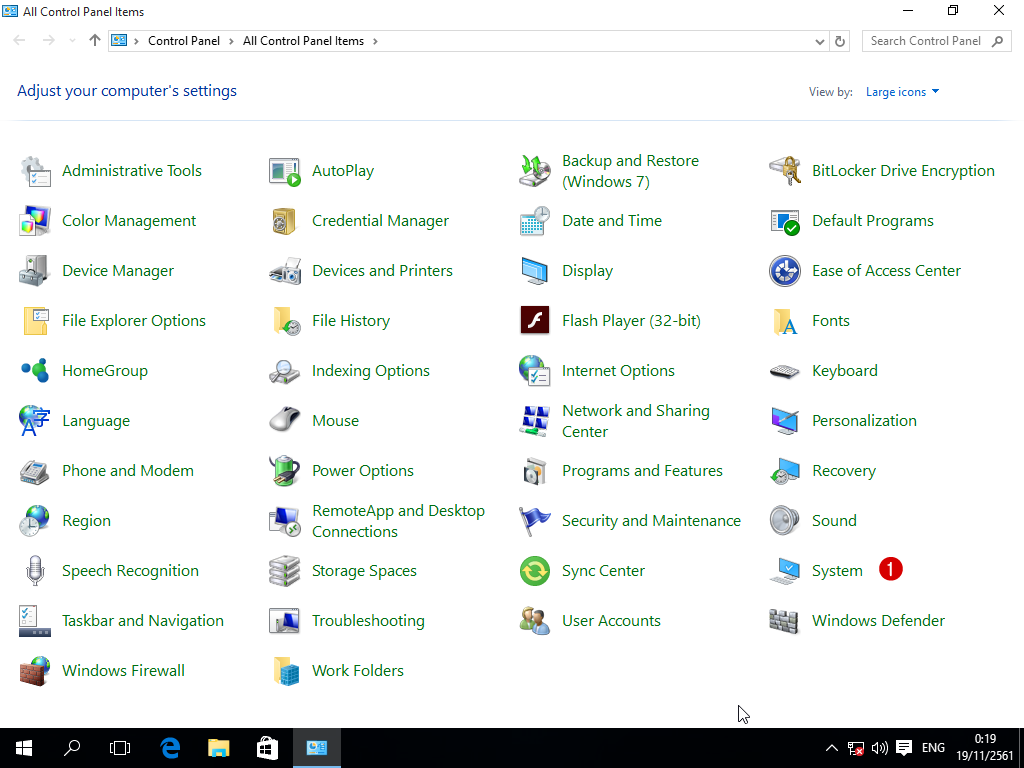
Task: Click the Mouse icon
Action: pyautogui.click(x=285, y=421)
